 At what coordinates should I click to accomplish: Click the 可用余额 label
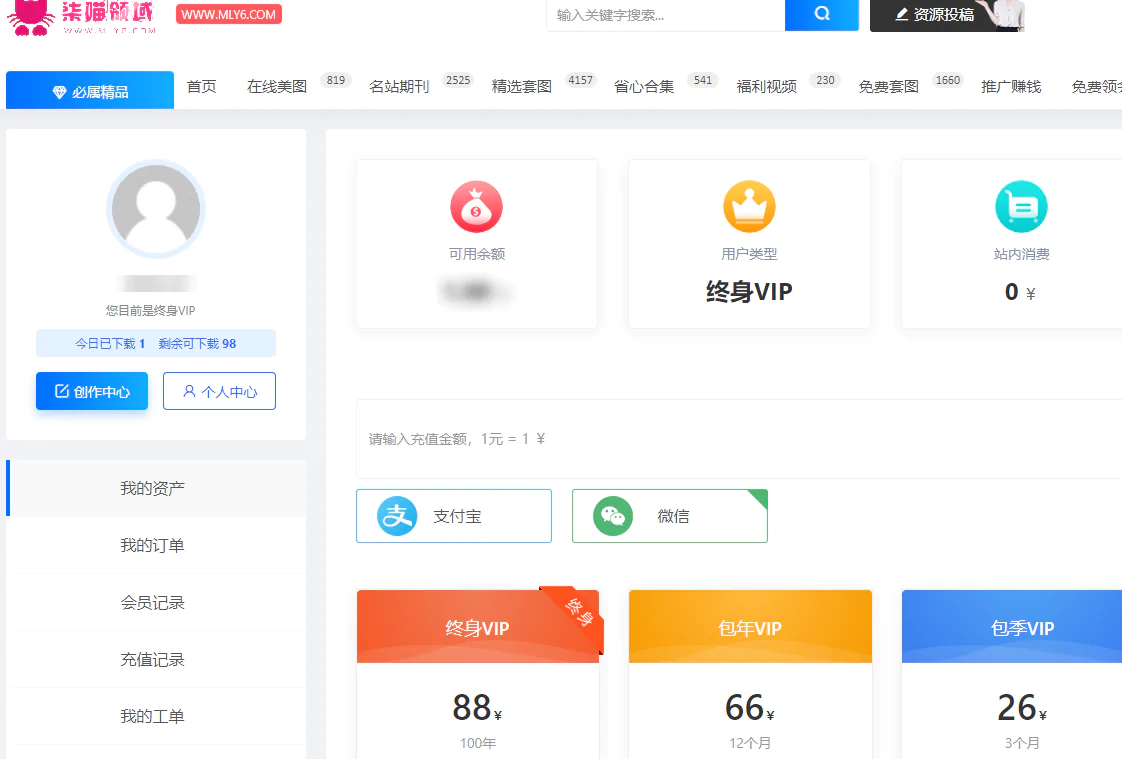[x=477, y=254]
